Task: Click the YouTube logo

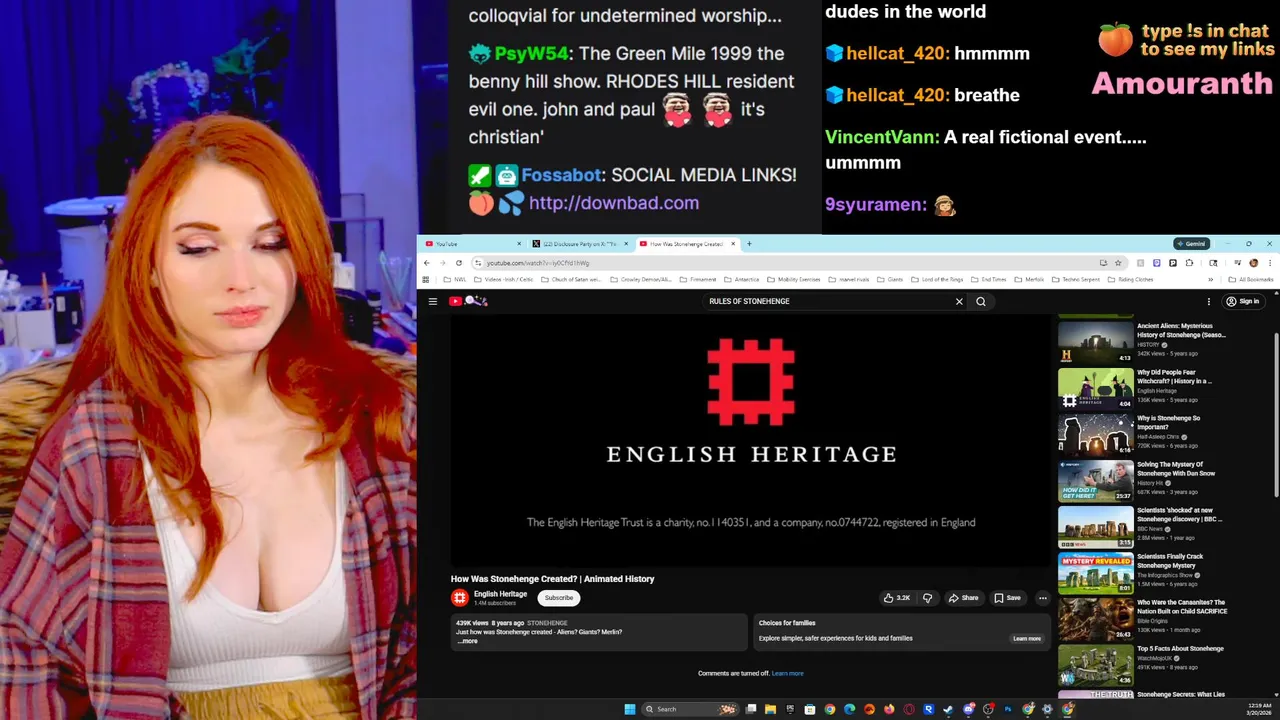Action: (467, 301)
